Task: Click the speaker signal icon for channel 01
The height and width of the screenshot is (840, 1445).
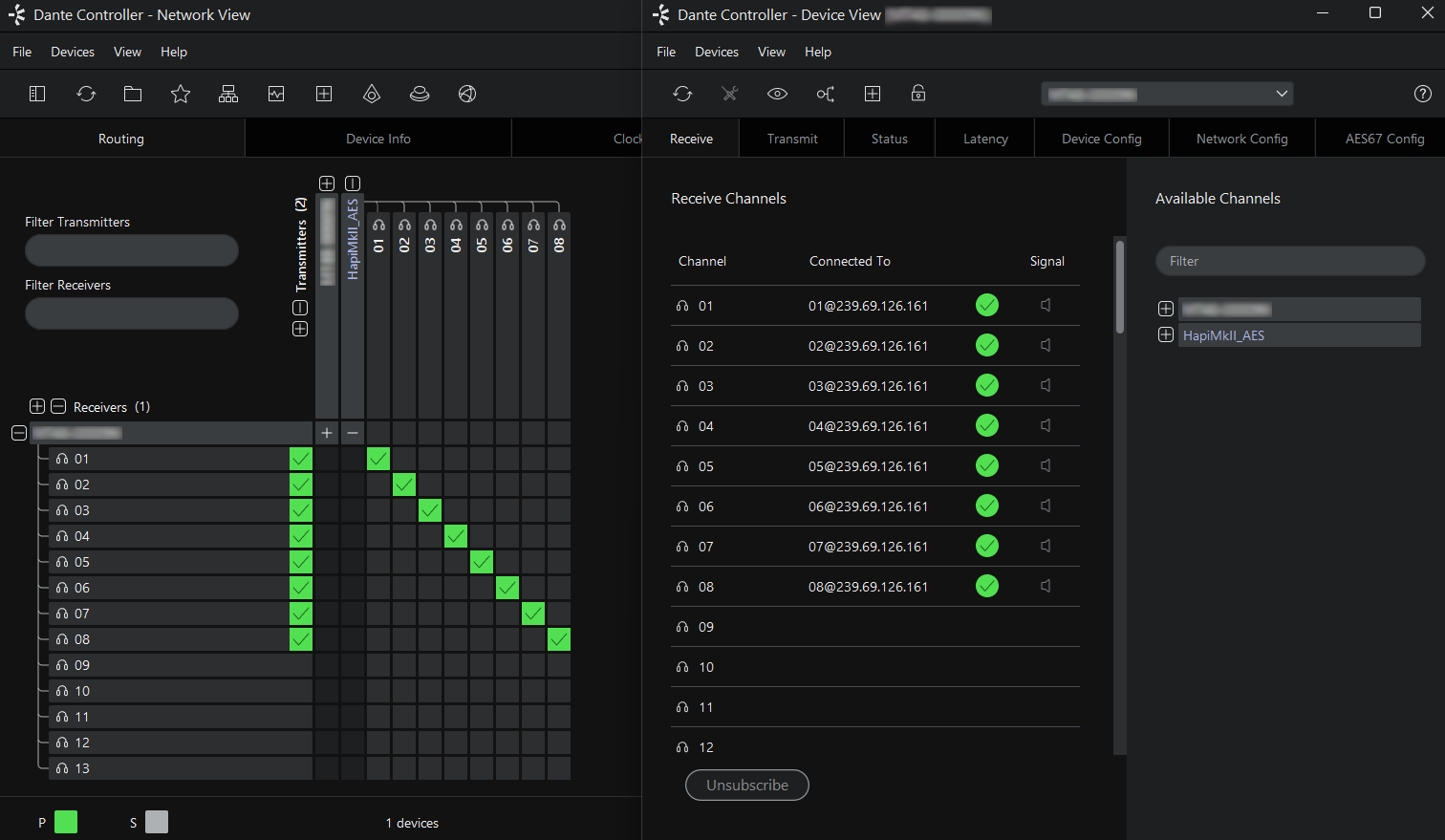Action: pos(1046,305)
